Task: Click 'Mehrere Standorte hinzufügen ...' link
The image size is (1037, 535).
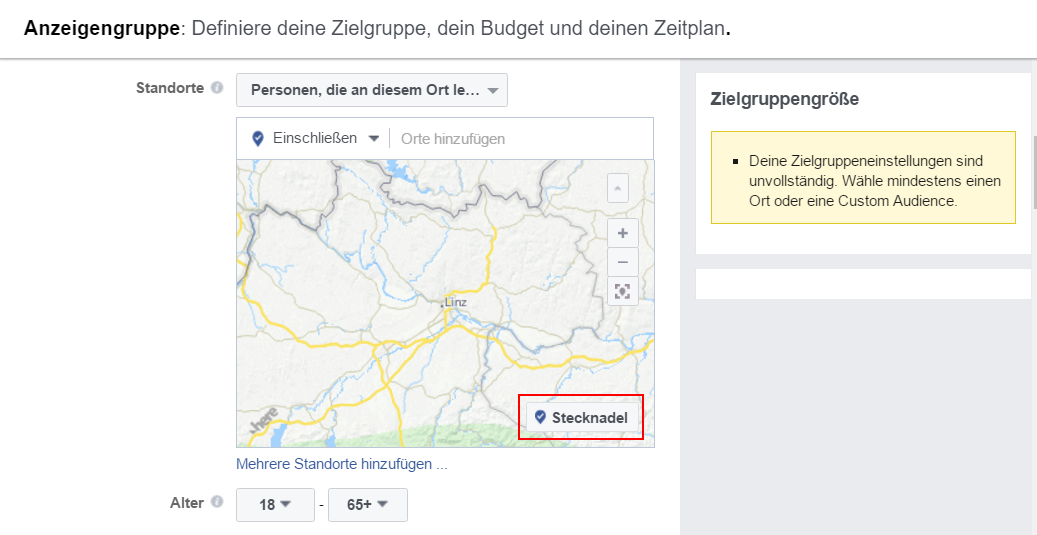Action: [x=341, y=464]
